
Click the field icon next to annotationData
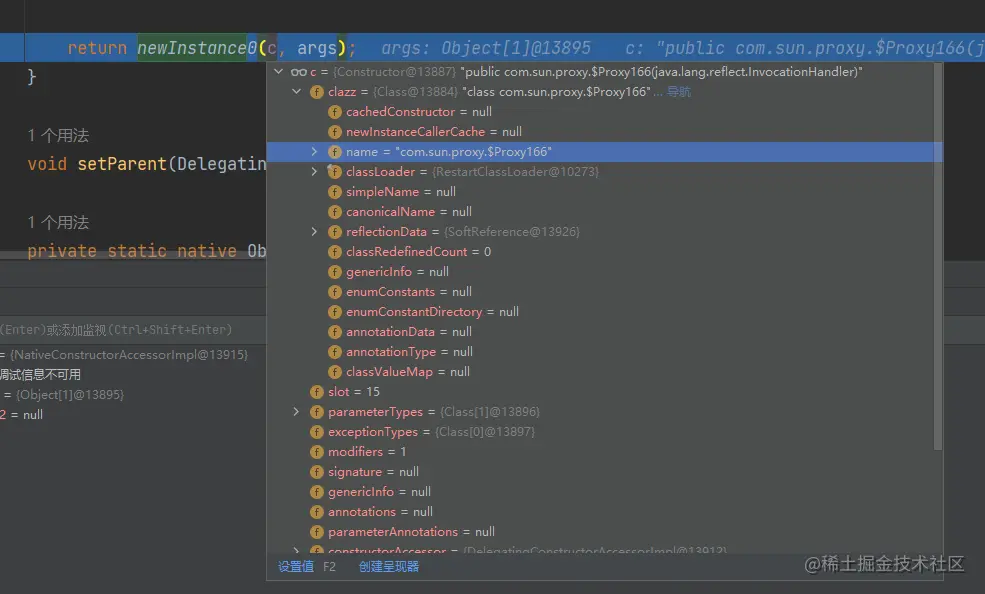[335, 332]
